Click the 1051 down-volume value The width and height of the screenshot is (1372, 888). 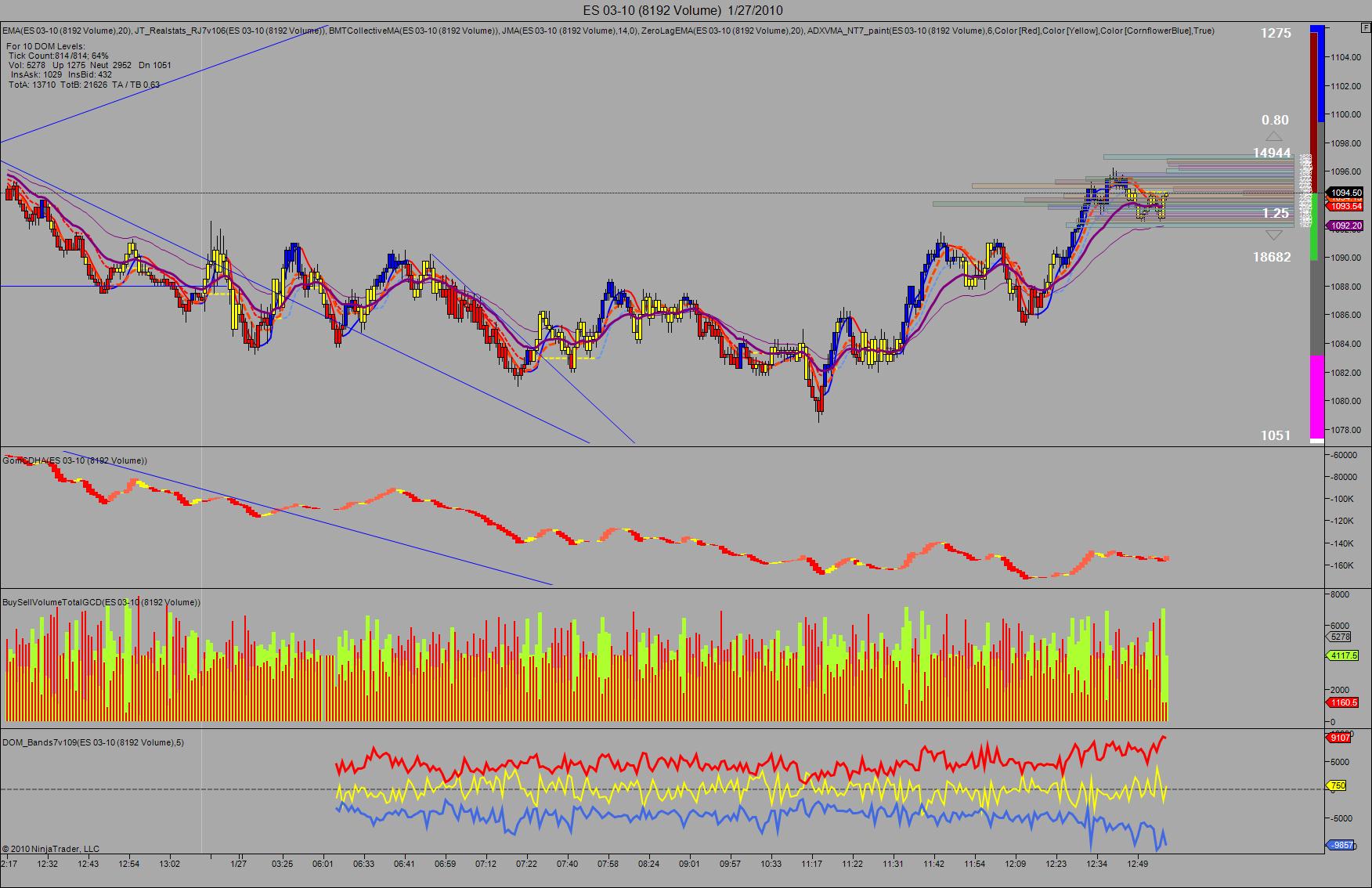coord(1276,435)
